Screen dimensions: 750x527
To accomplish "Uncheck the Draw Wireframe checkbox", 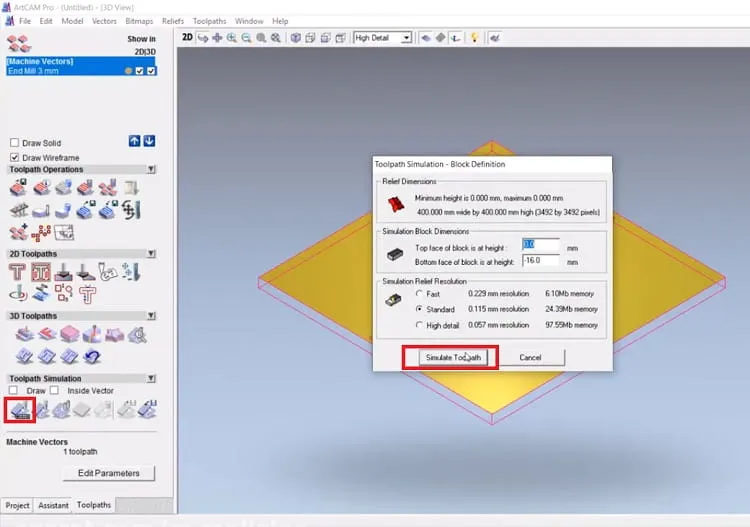I will tap(14, 157).
